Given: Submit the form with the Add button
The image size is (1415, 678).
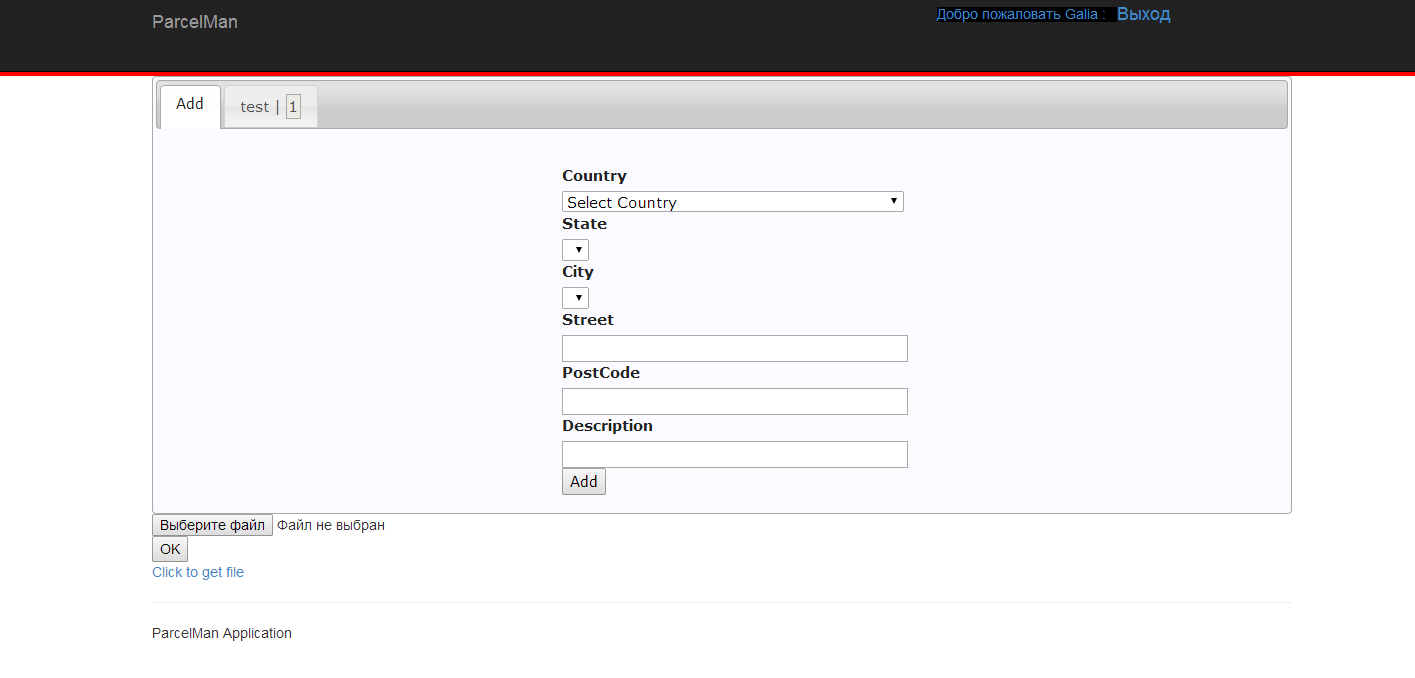Looking at the screenshot, I should click(x=584, y=482).
